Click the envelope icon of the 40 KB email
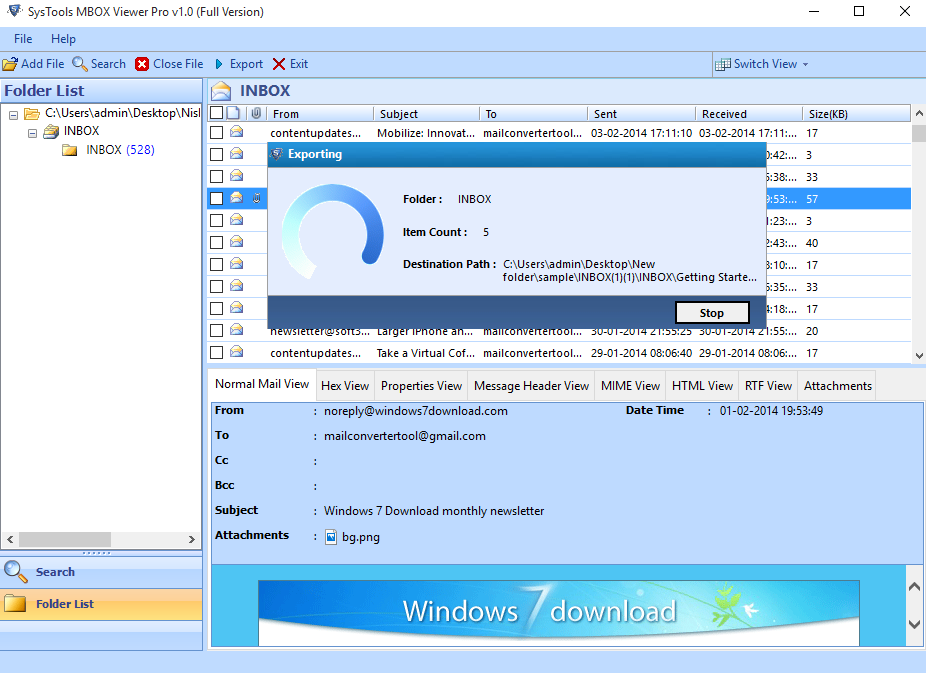Image resolution: width=926 pixels, height=673 pixels. coord(237,241)
